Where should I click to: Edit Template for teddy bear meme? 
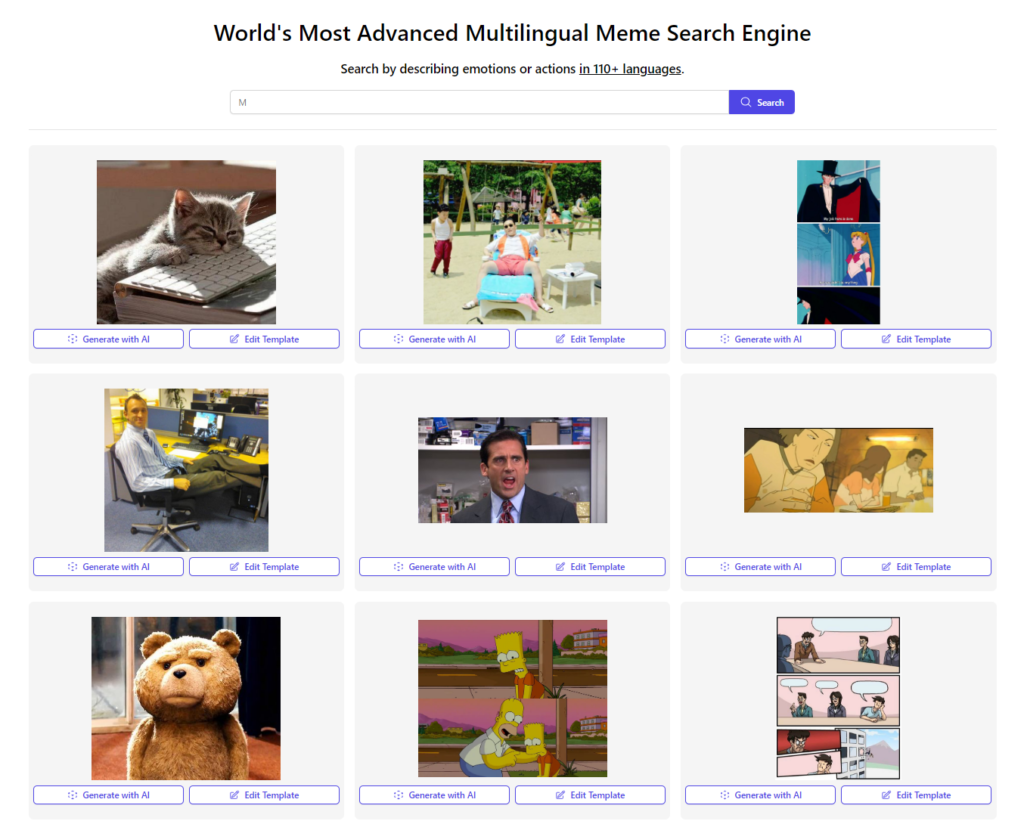point(264,795)
